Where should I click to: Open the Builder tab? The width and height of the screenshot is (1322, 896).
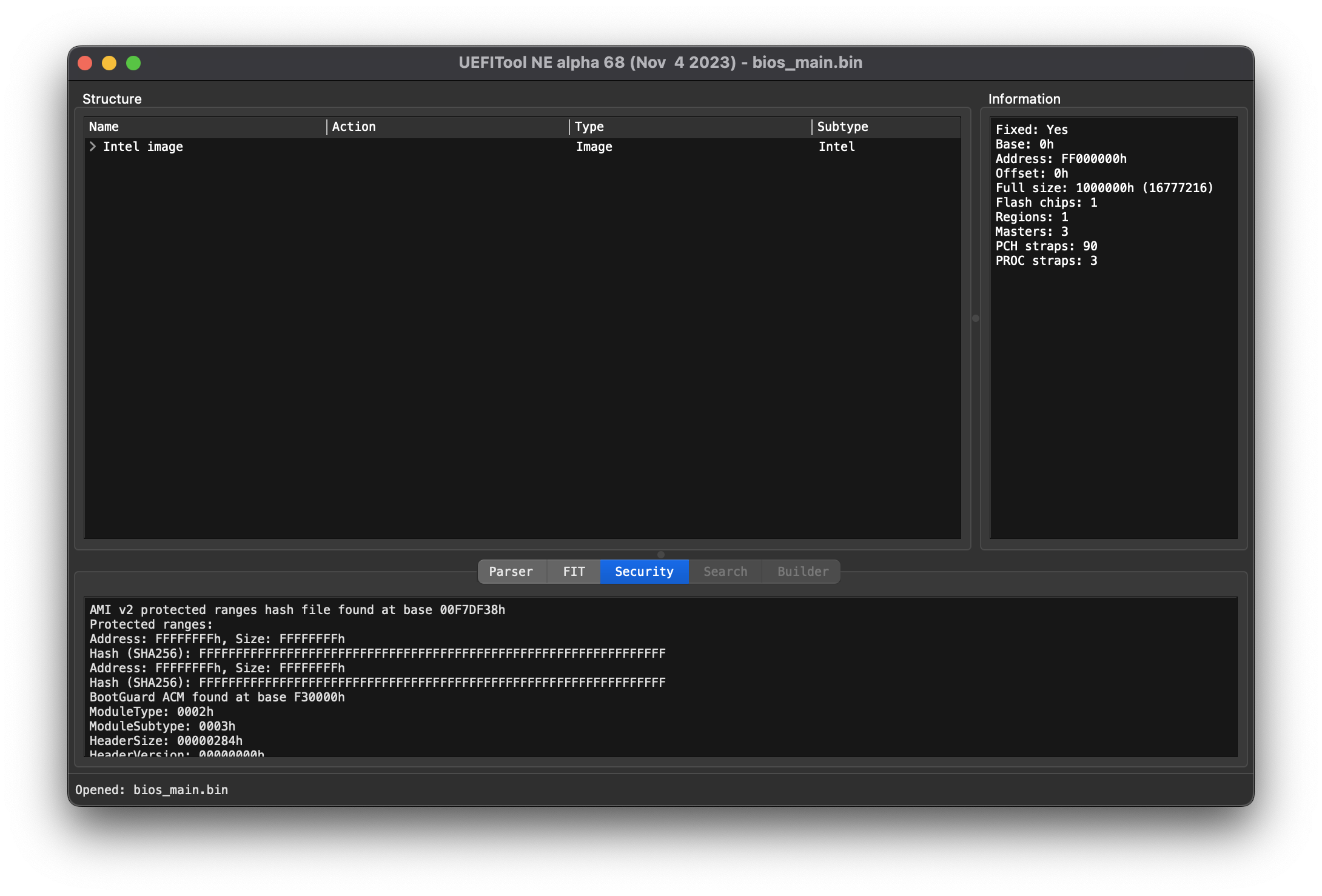coord(802,572)
